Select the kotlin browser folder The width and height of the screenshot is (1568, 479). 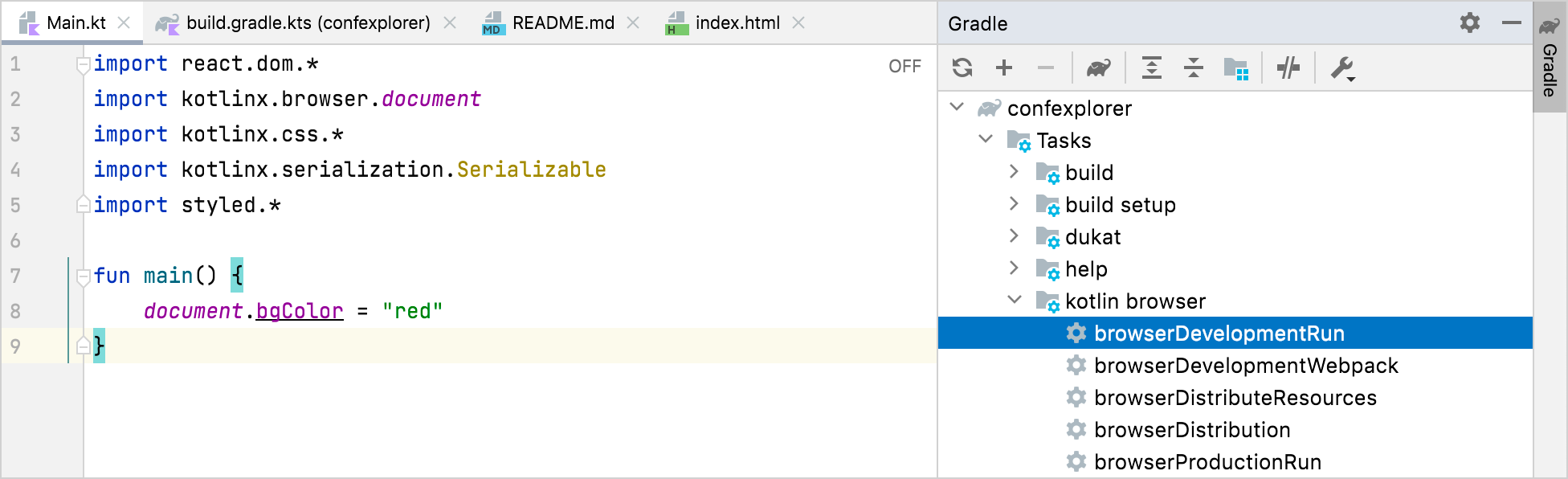click(x=1235, y=301)
